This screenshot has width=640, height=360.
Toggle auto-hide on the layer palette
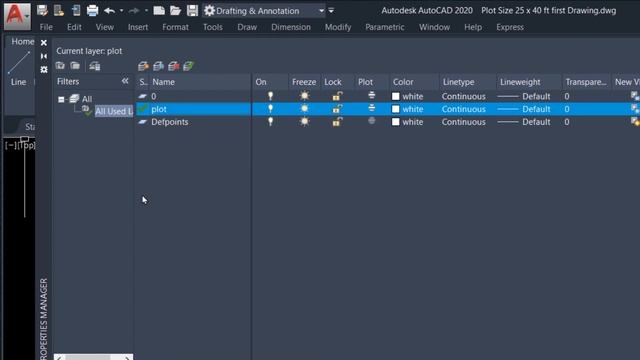(44, 56)
